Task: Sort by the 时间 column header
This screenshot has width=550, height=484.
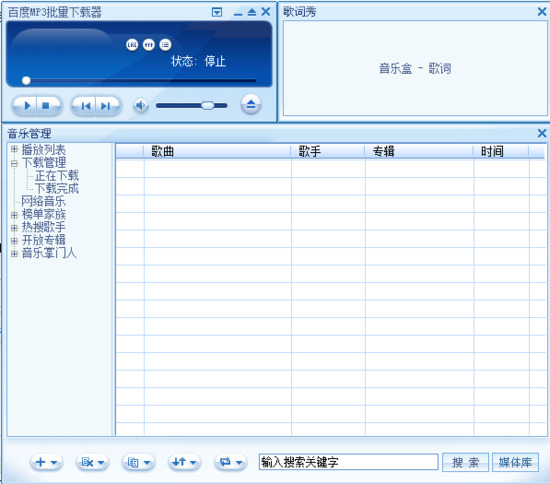Action: click(501, 152)
